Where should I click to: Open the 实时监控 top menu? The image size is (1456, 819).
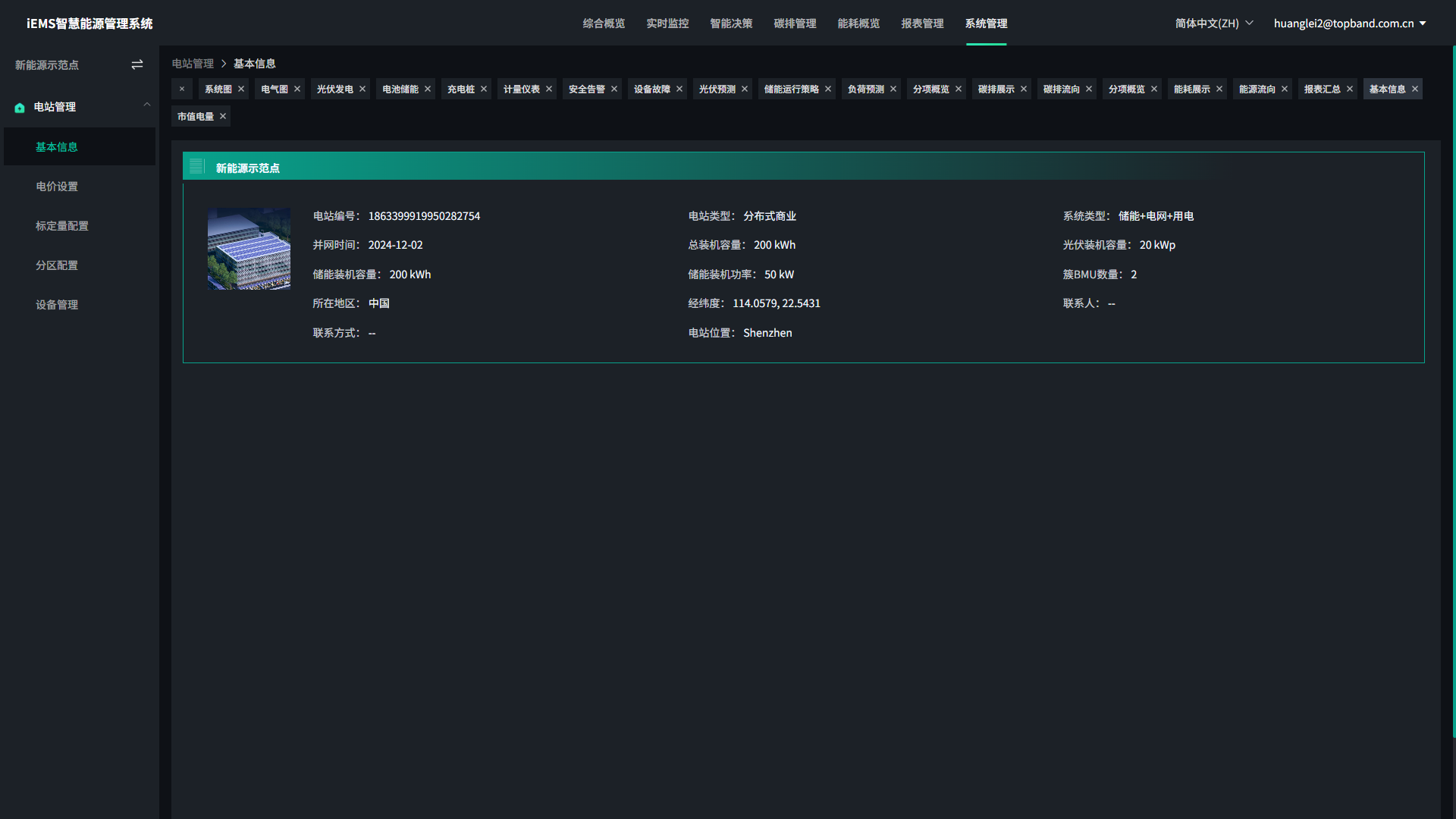pyautogui.click(x=667, y=24)
